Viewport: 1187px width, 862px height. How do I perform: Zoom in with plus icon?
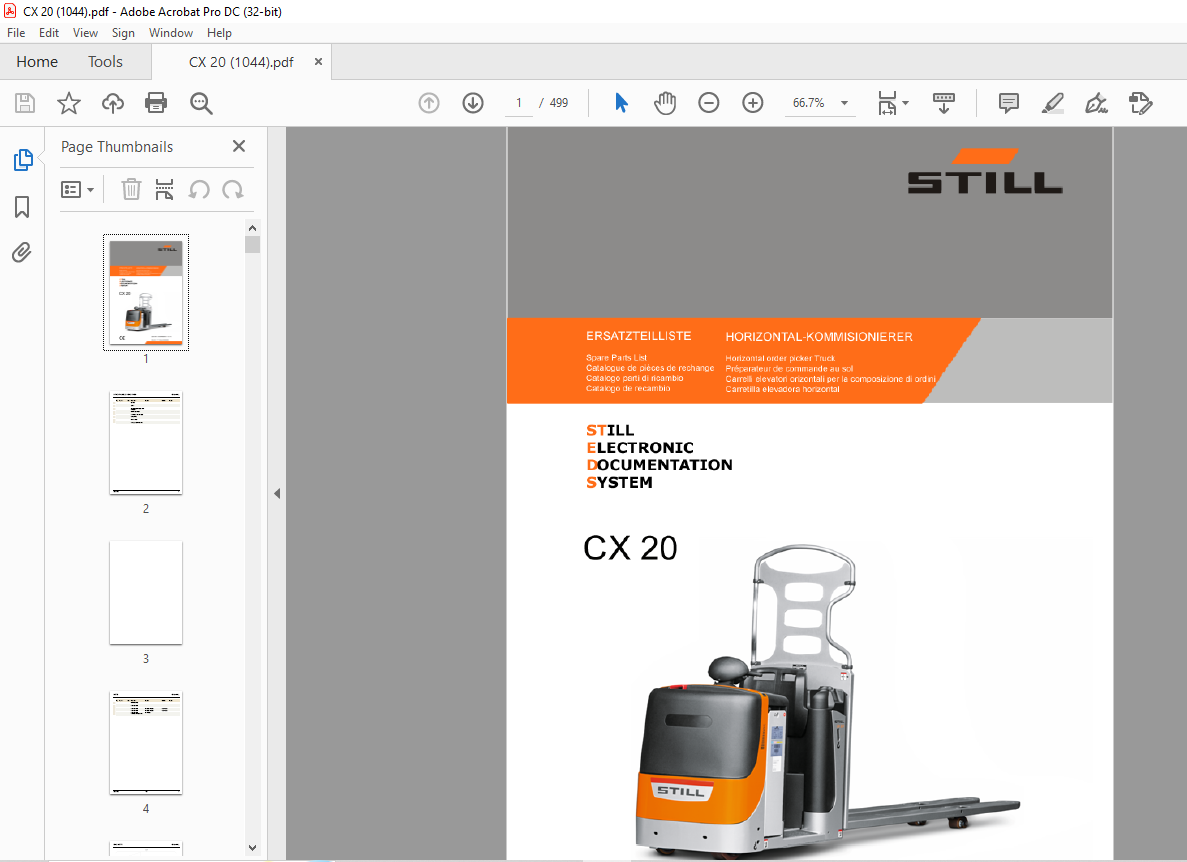[752, 103]
